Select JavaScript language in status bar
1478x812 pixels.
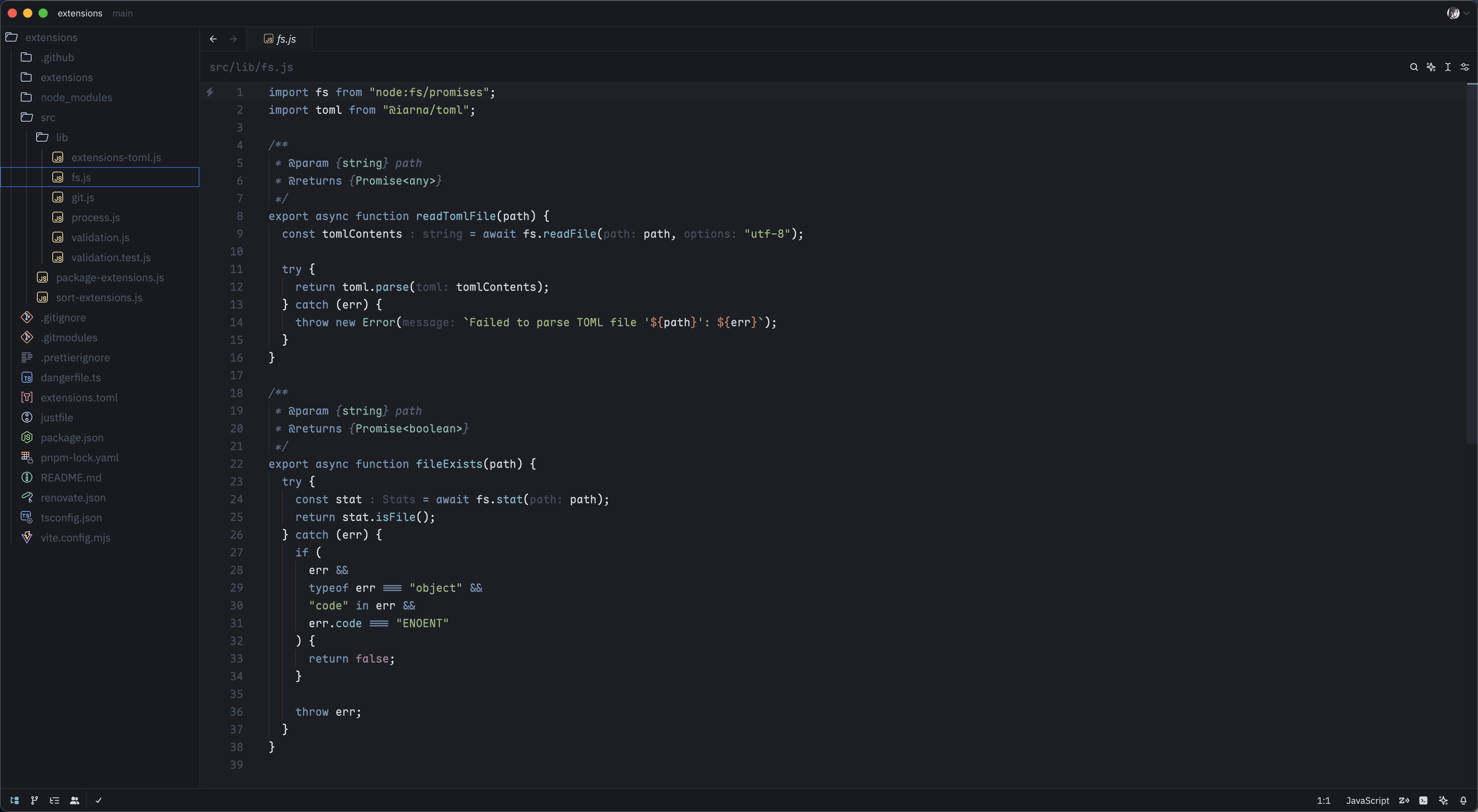(x=1367, y=800)
